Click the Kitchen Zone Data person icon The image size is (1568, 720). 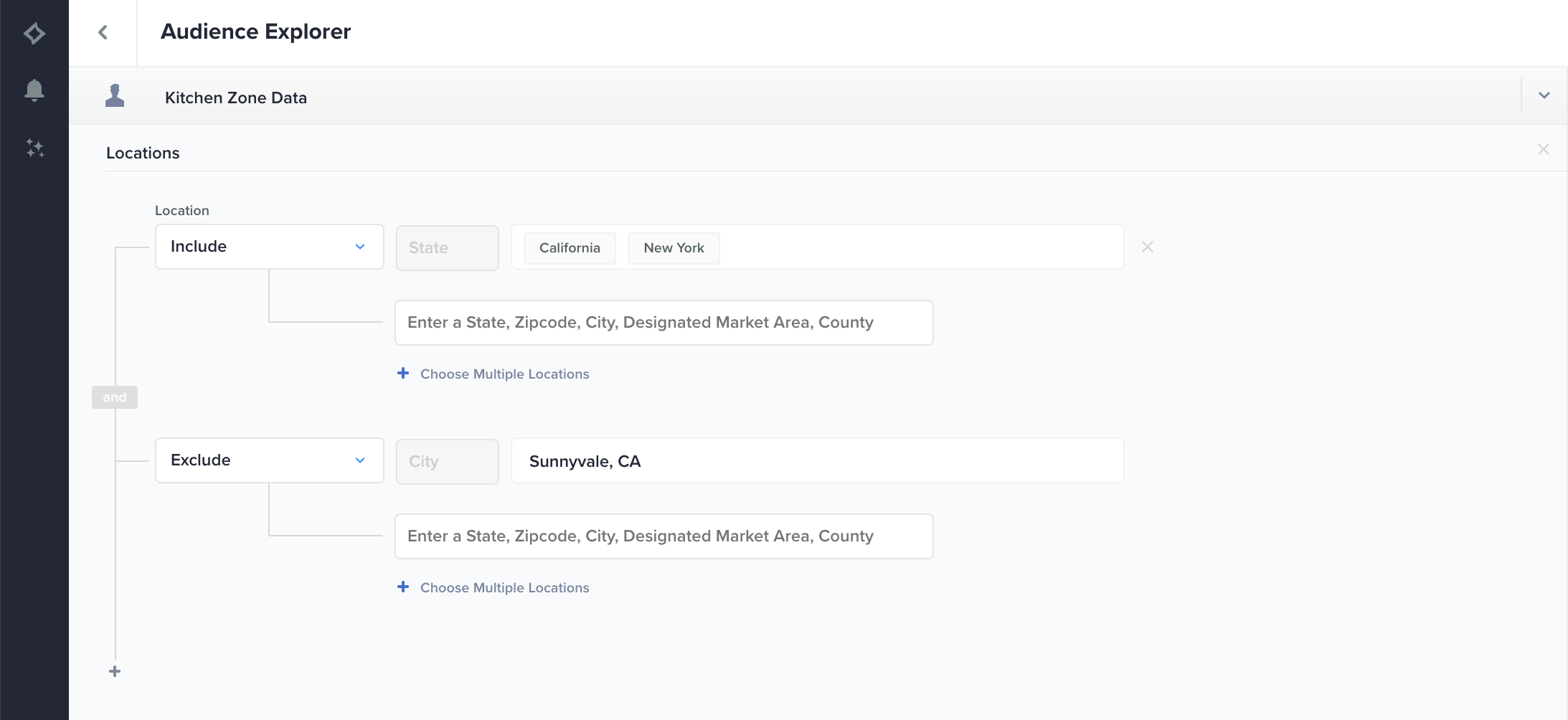(115, 96)
